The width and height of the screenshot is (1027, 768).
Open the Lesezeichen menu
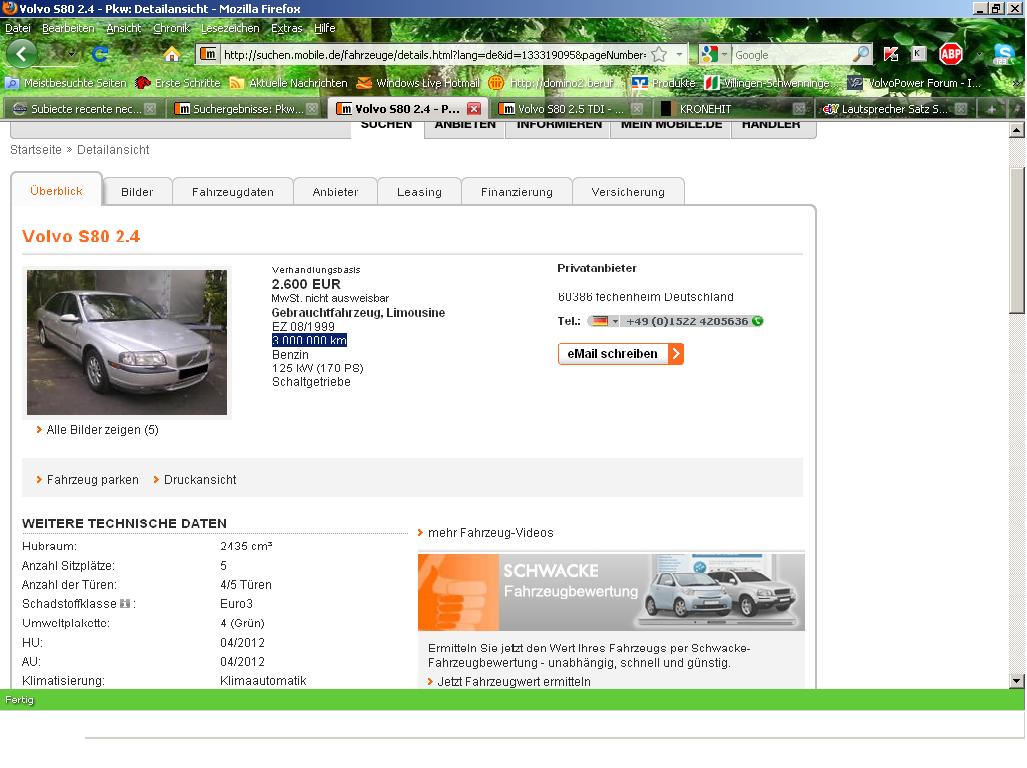[230, 28]
